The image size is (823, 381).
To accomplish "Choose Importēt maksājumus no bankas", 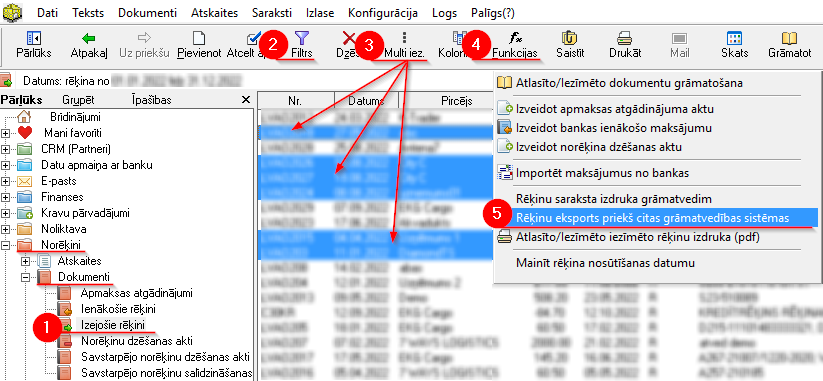I will coord(602,172).
